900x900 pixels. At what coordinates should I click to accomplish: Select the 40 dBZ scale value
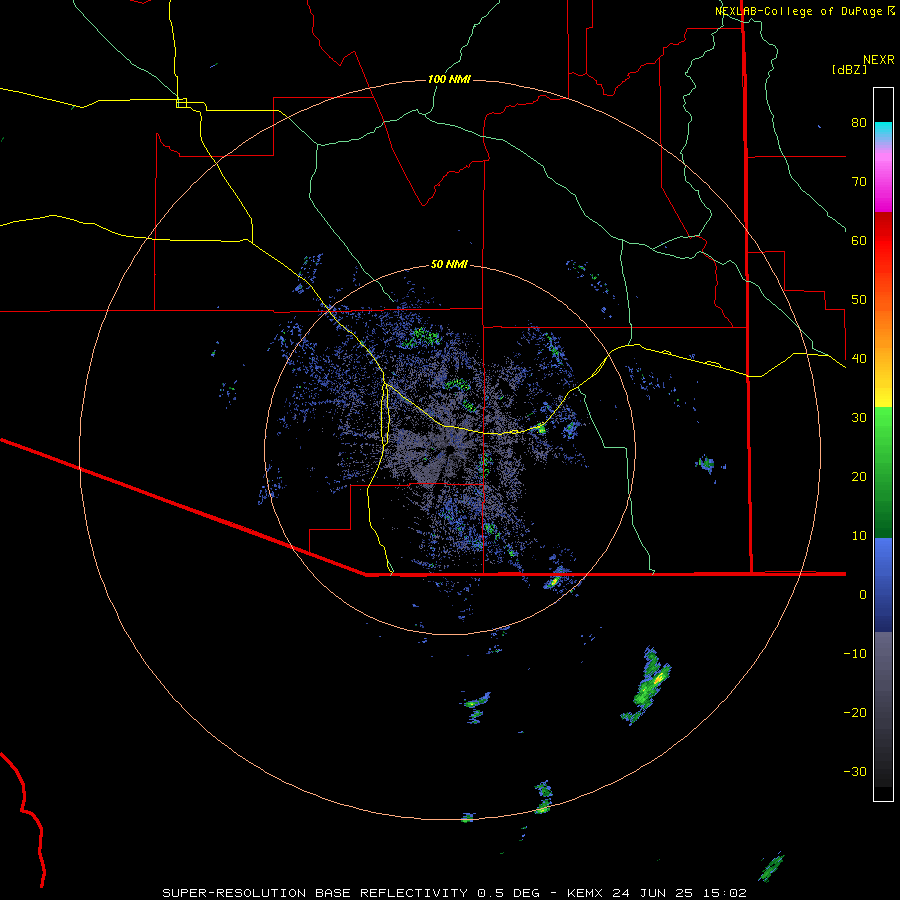pos(859,358)
